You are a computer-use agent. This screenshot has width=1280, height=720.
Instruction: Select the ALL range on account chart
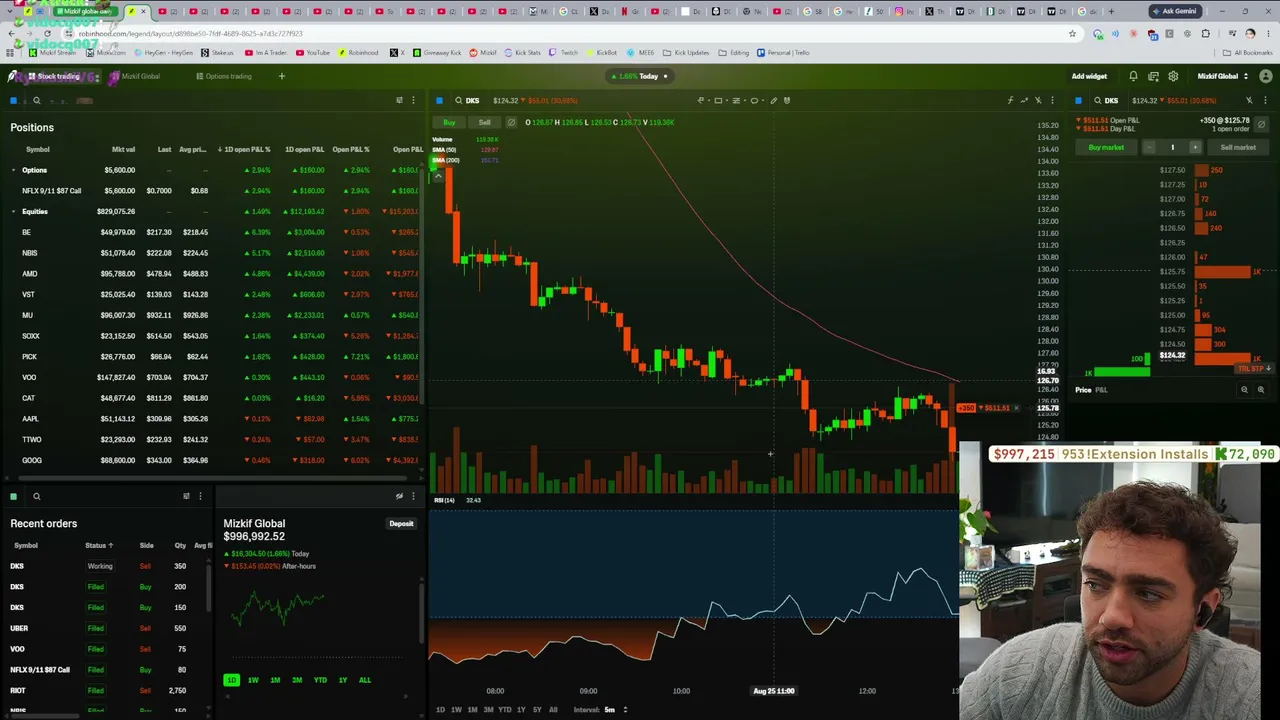[364, 680]
